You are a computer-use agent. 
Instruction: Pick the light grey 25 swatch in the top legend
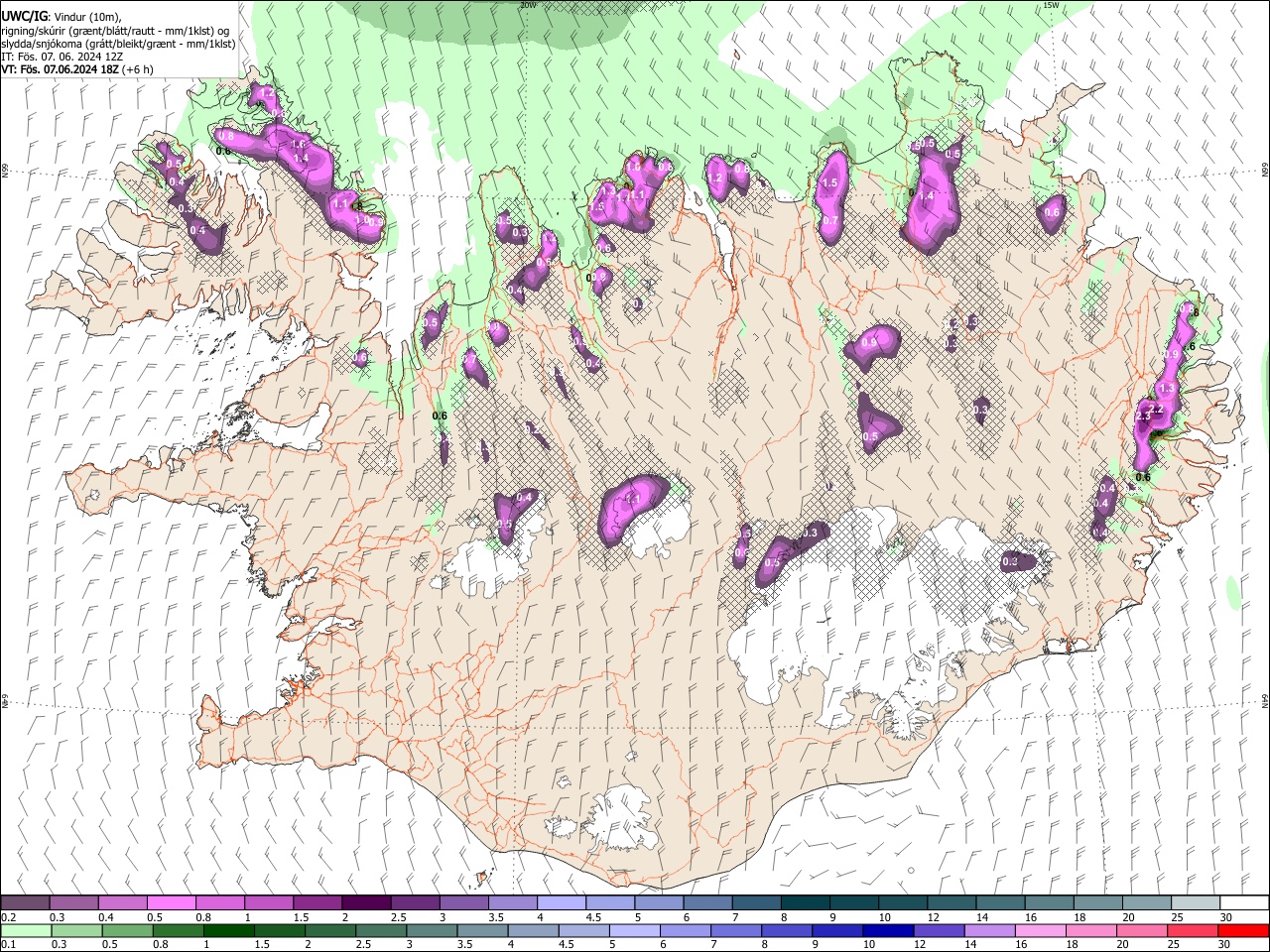(1196, 902)
